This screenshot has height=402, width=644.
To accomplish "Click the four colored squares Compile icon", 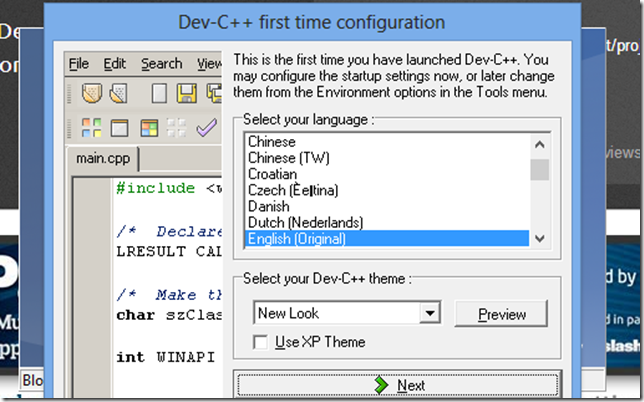I will (x=92, y=128).
